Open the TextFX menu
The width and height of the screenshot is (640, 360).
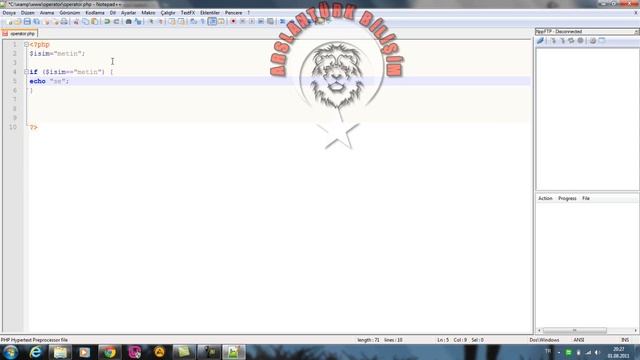[x=188, y=13]
